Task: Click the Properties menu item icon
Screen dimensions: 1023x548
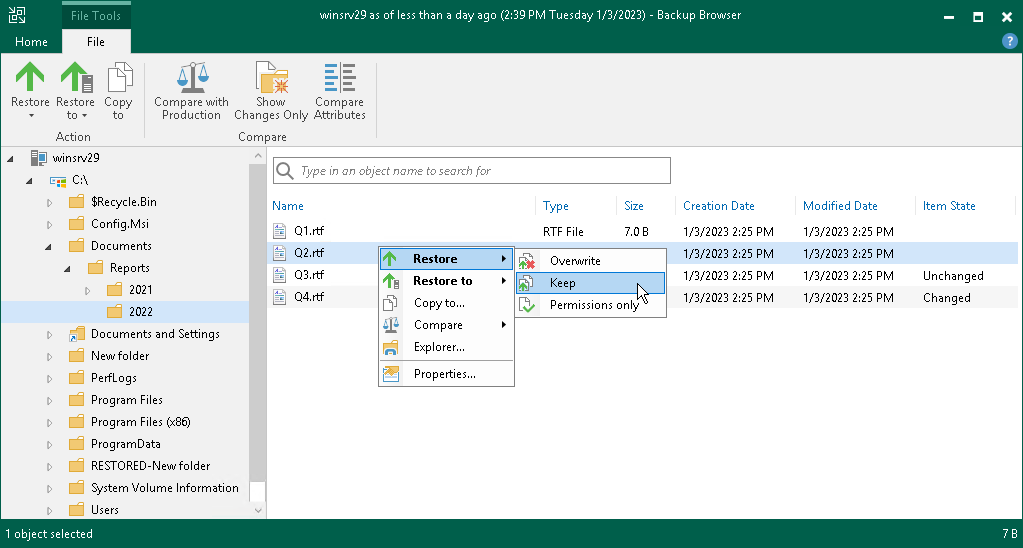Action: coord(390,374)
